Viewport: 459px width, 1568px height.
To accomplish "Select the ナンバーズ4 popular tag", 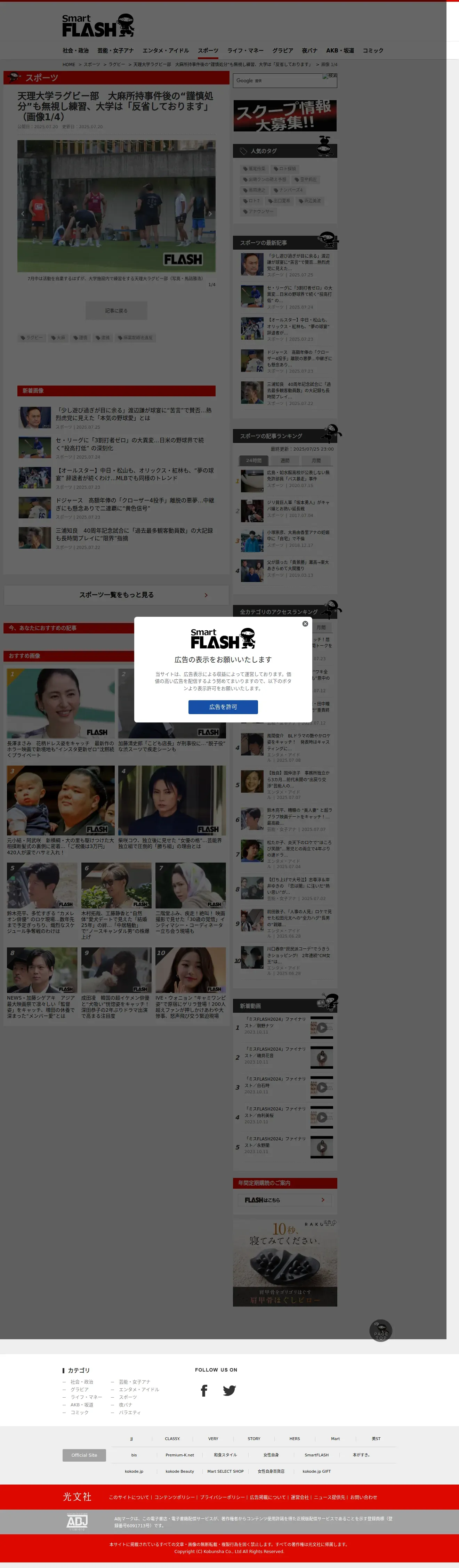I will pyautogui.click(x=288, y=190).
